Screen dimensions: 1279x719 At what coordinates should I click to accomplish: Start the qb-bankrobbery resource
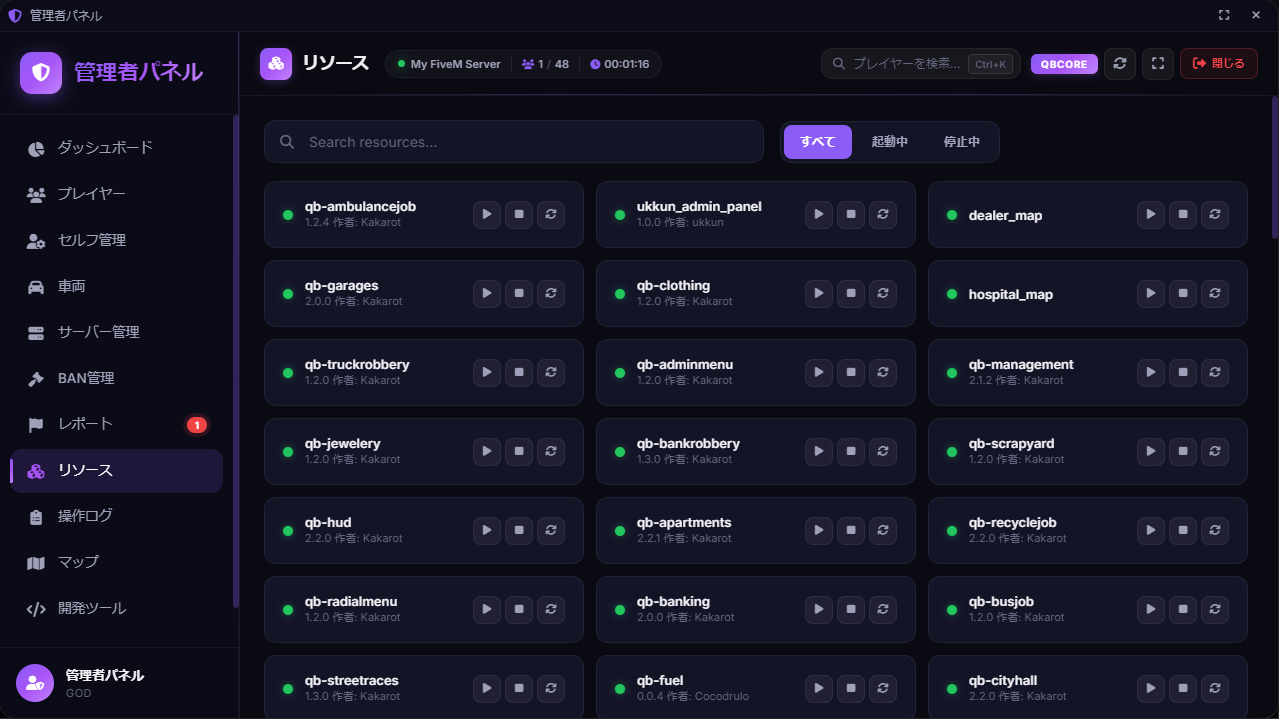coord(819,451)
